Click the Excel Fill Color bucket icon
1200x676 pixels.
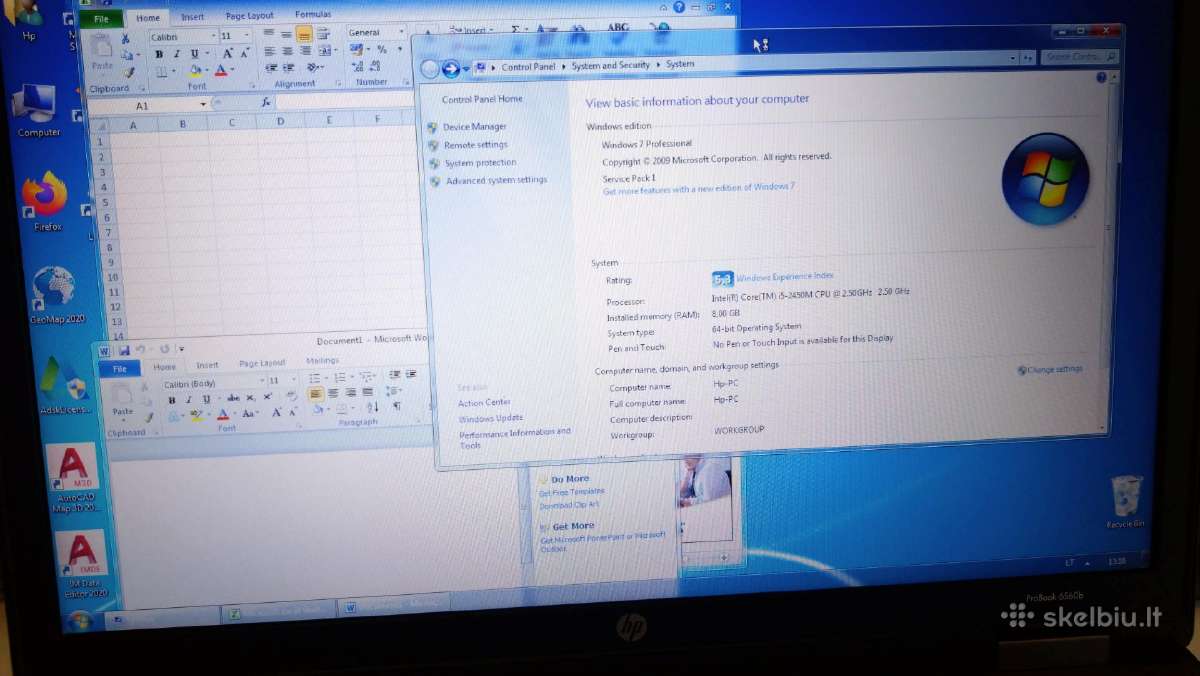pos(196,71)
